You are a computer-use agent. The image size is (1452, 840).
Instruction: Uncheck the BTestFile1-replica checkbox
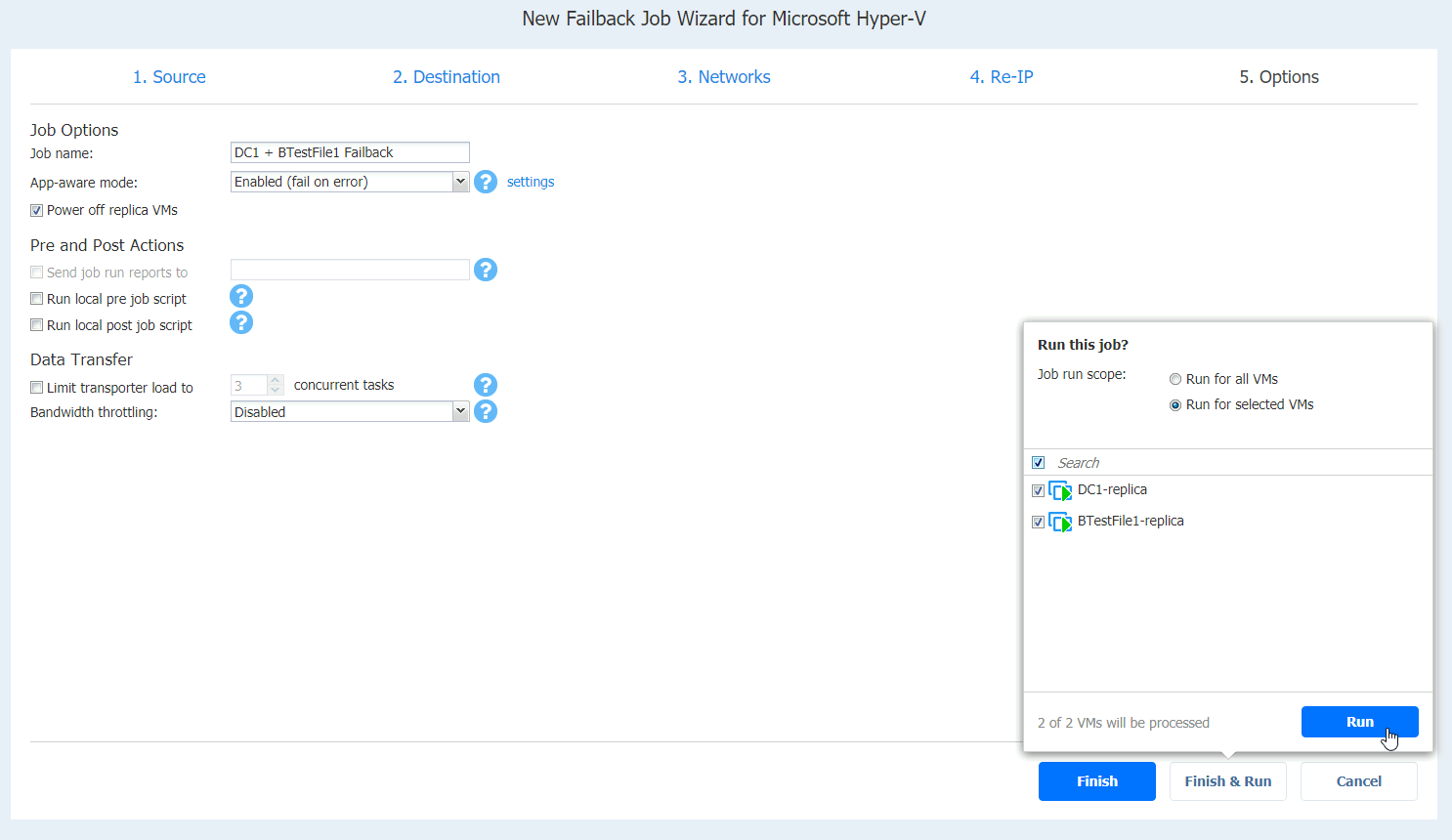pos(1038,522)
